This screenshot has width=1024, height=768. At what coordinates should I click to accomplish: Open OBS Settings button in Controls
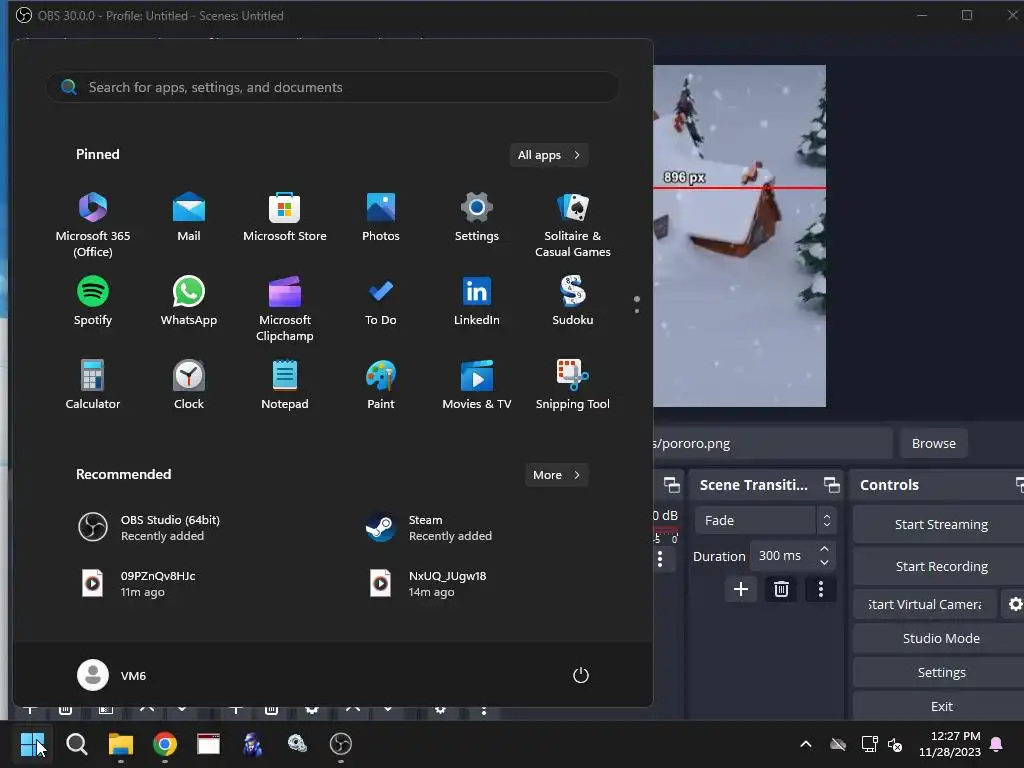[x=940, y=672]
